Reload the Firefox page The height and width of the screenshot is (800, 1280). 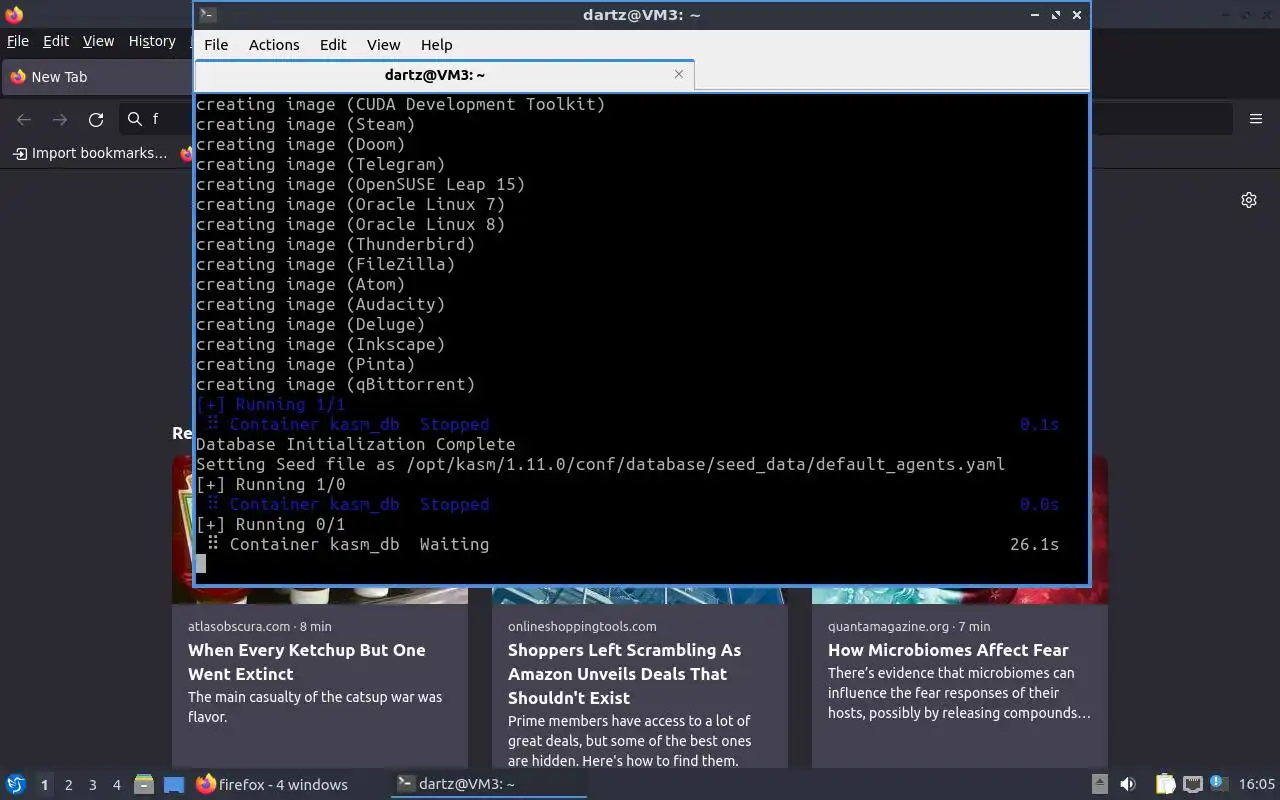click(x=96, y=119)
